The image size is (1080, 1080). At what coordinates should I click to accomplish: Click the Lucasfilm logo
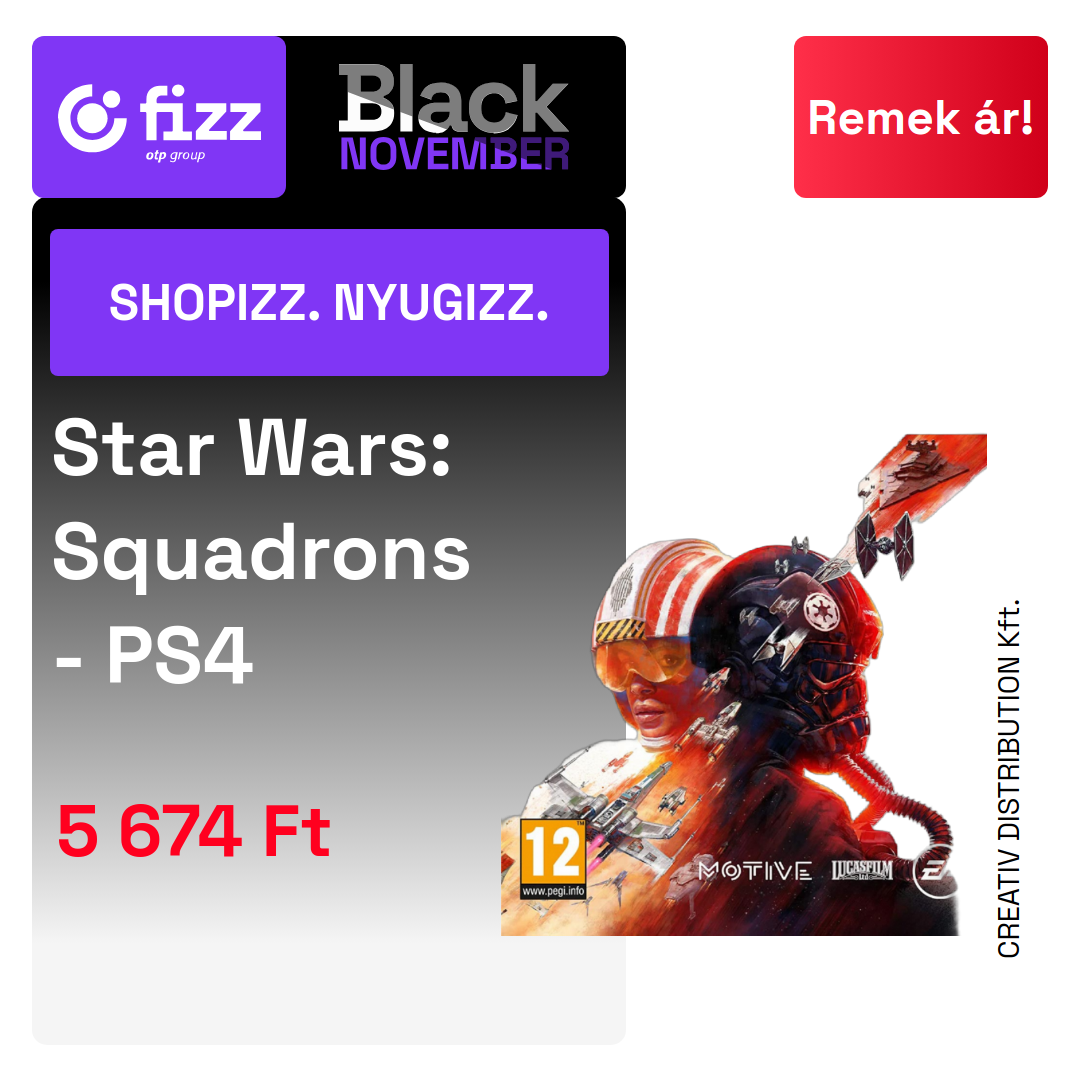pyautogui.click(x=862, y=871)
